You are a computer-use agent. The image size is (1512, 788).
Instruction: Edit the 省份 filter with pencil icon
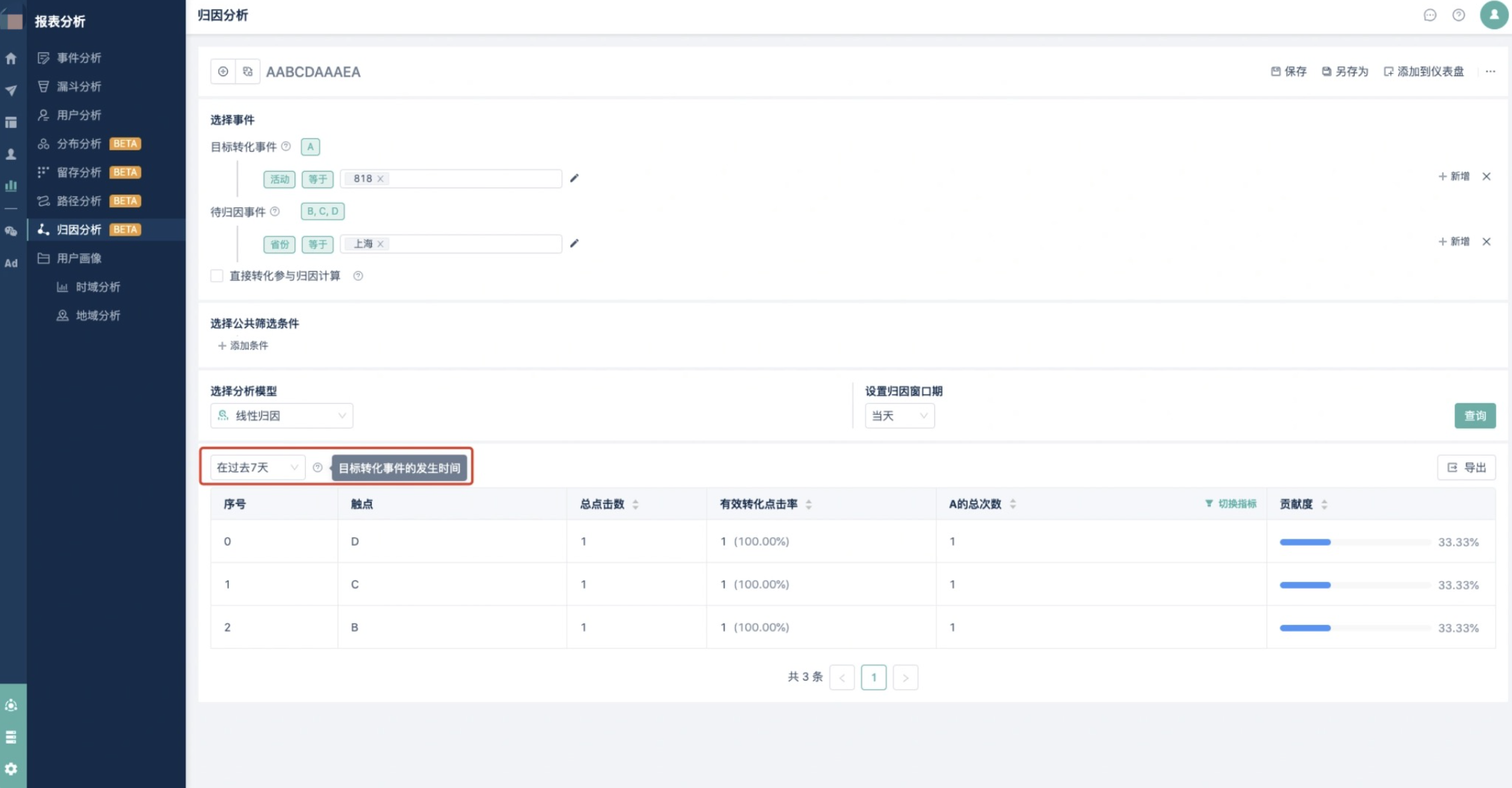point(574,243)
